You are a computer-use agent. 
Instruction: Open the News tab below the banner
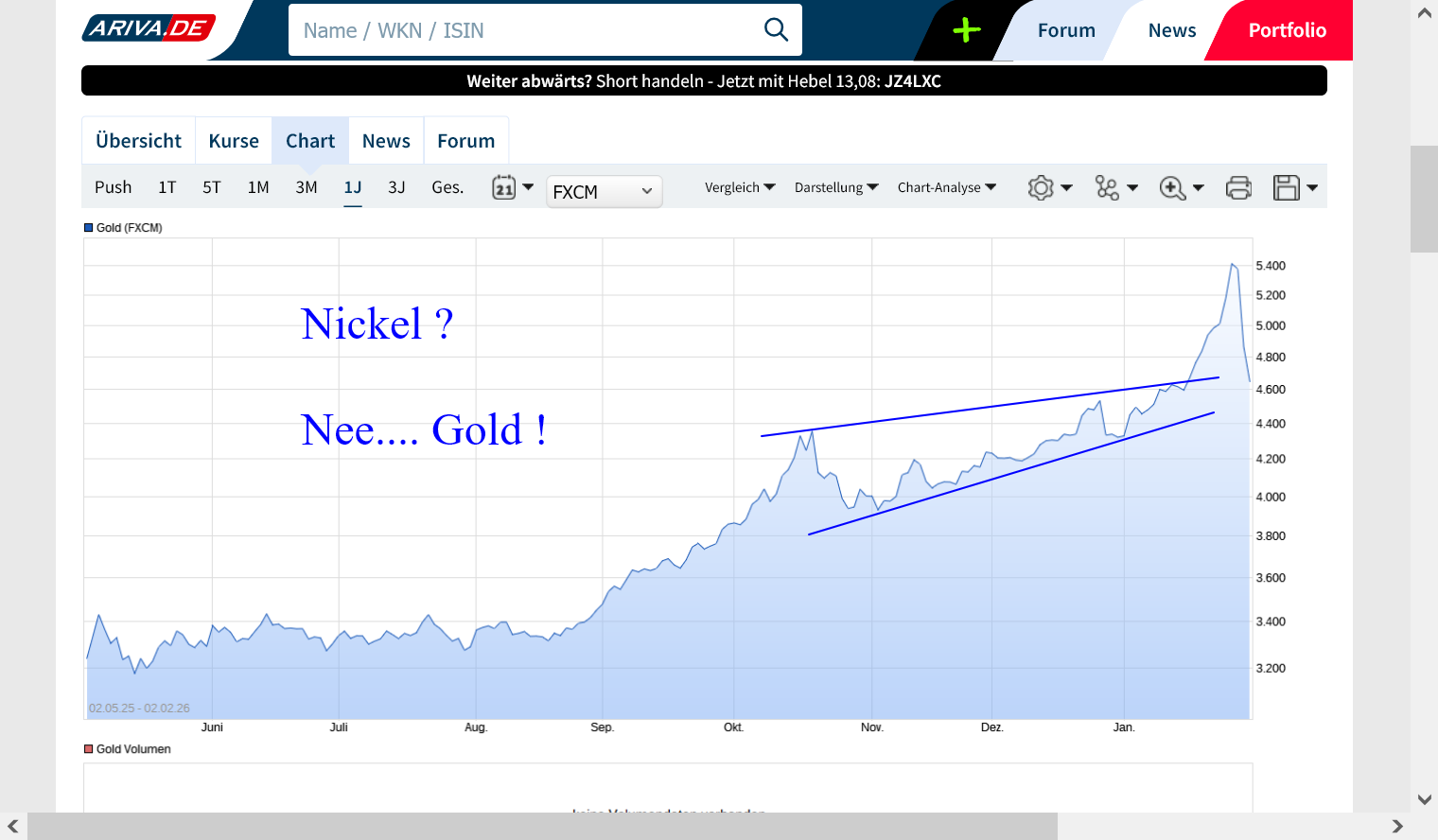click(386, 141)
